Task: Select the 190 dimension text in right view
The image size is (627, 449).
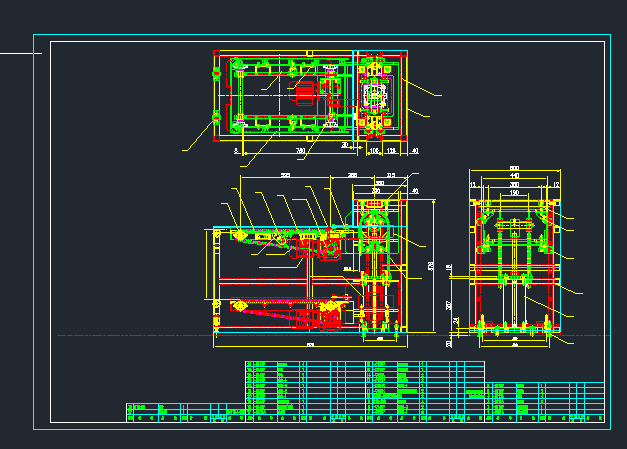Action: 515,193
